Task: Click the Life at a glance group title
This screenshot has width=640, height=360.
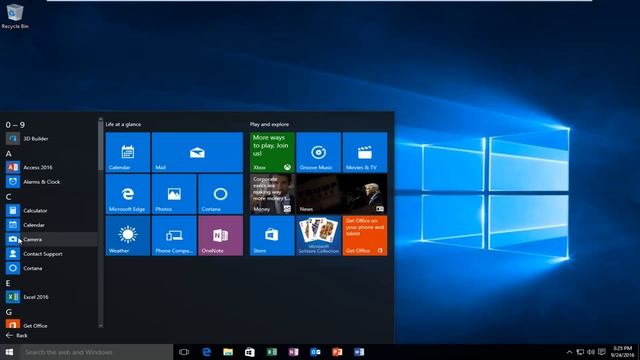Action: click(x=123, y=124)
